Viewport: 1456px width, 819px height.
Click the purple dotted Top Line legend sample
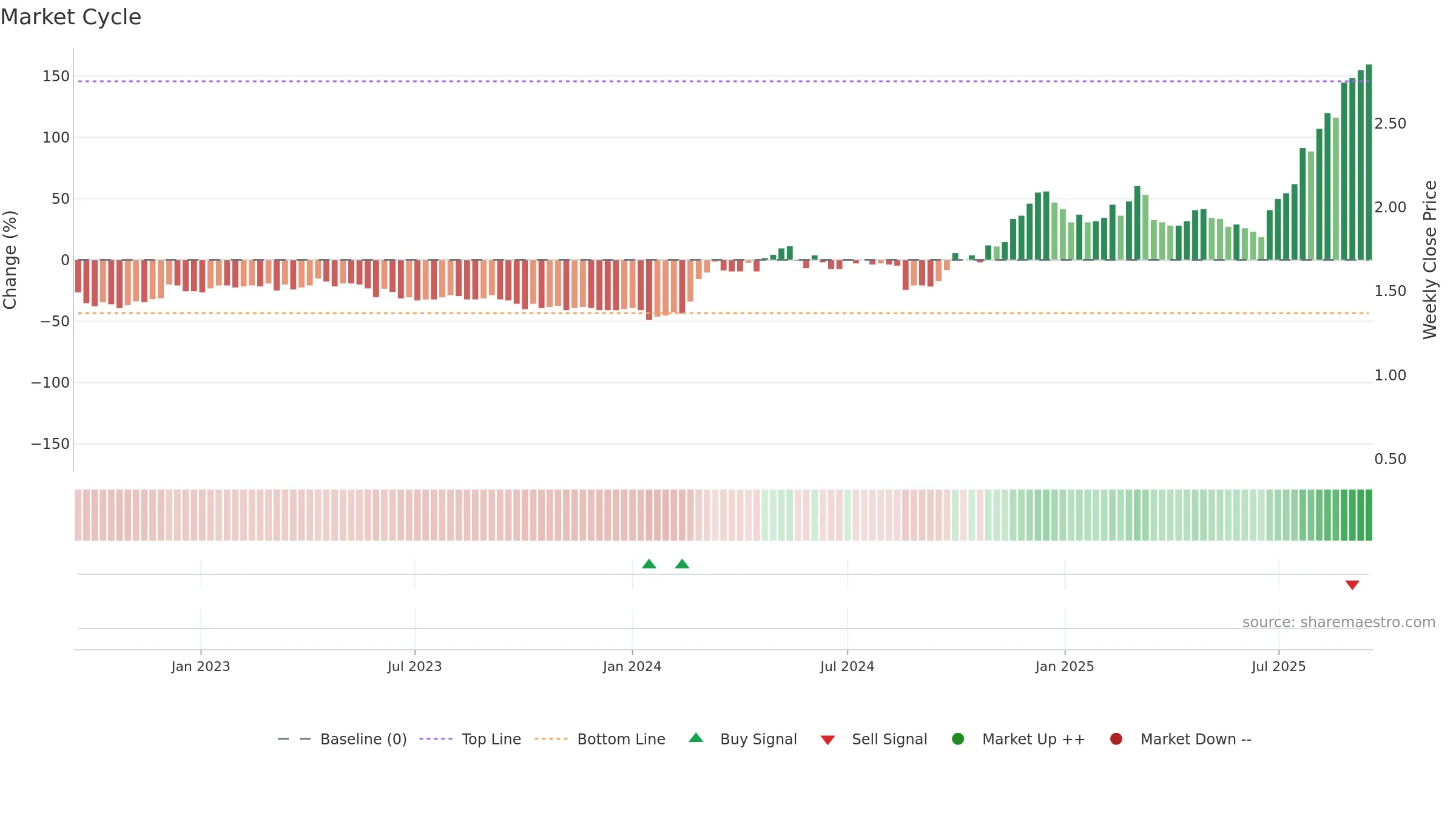436,739
